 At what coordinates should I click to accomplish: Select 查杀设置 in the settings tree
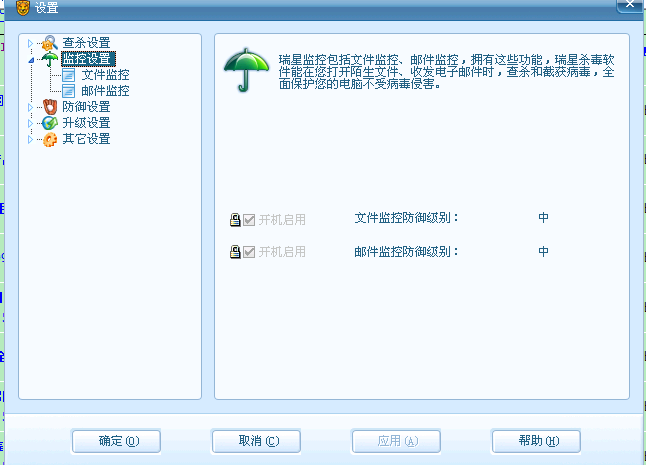click(x=86, y=43)
